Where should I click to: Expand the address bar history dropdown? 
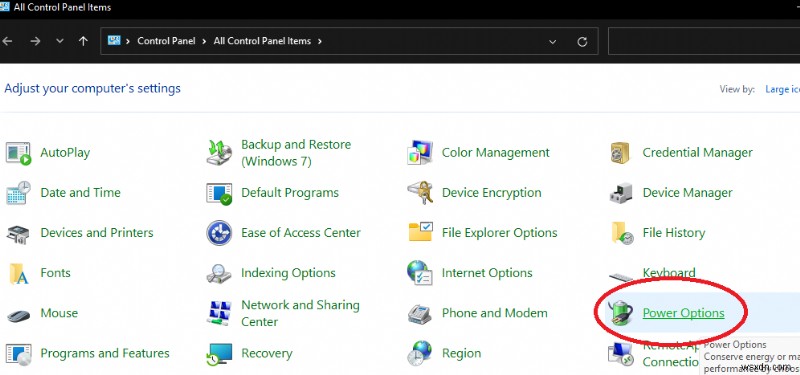[x=553, y=42]
